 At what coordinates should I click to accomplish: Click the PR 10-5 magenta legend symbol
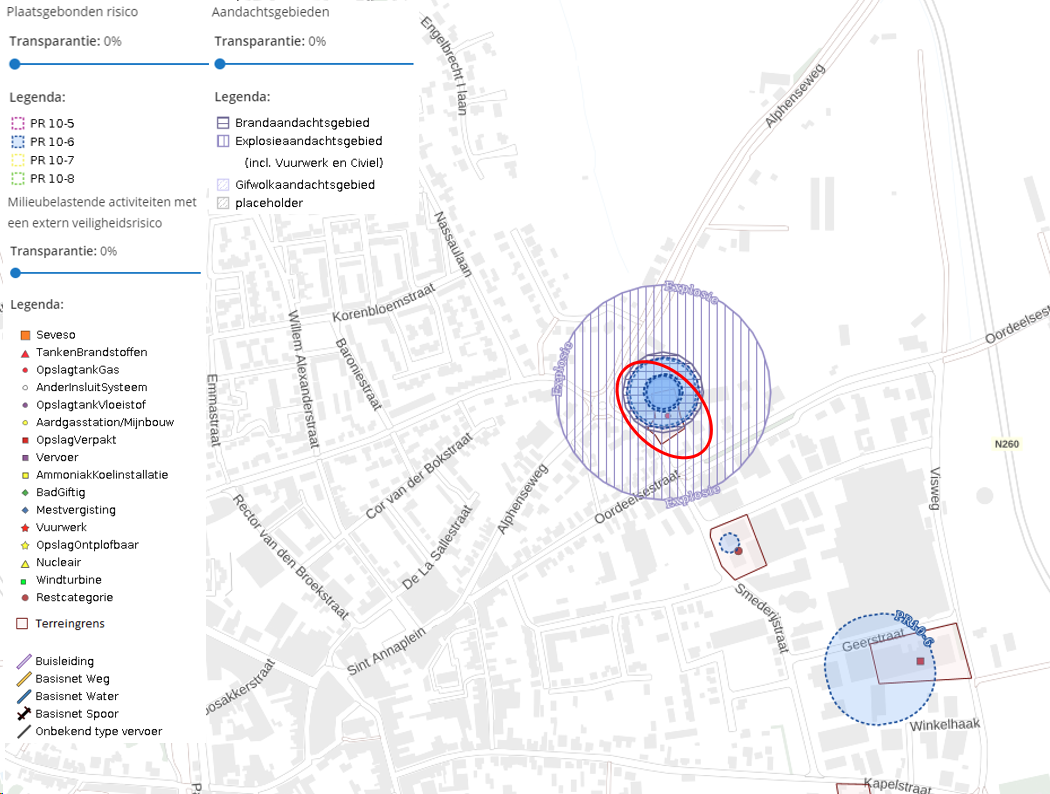pyautogui.click(x=18, y=123)
